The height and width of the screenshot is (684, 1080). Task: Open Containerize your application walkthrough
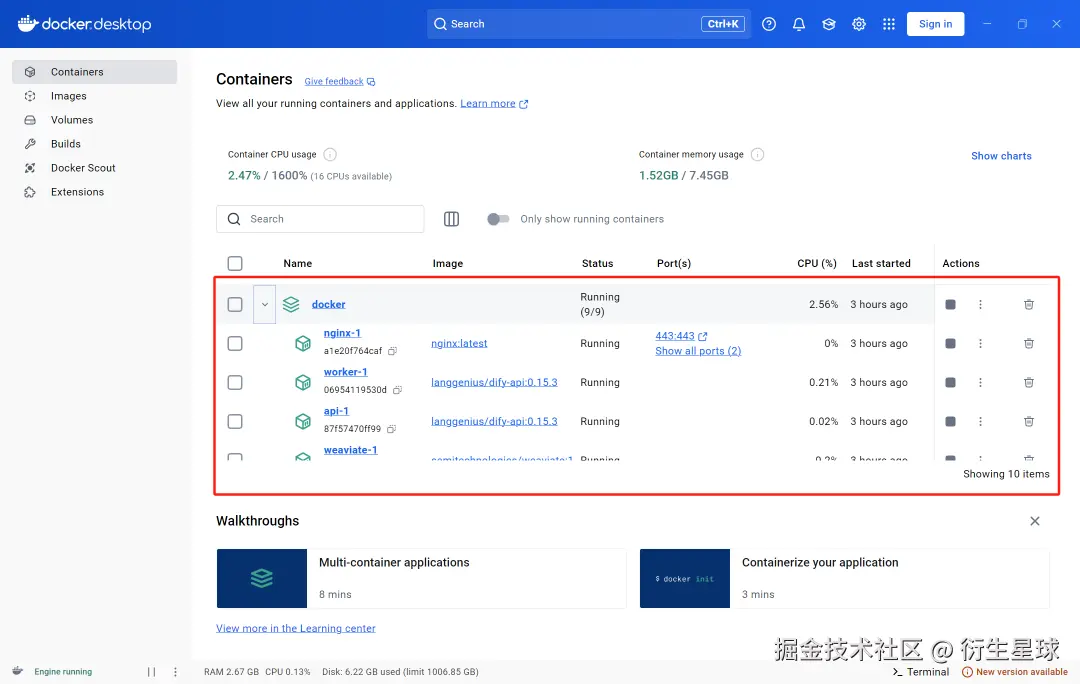pos(844,579)
